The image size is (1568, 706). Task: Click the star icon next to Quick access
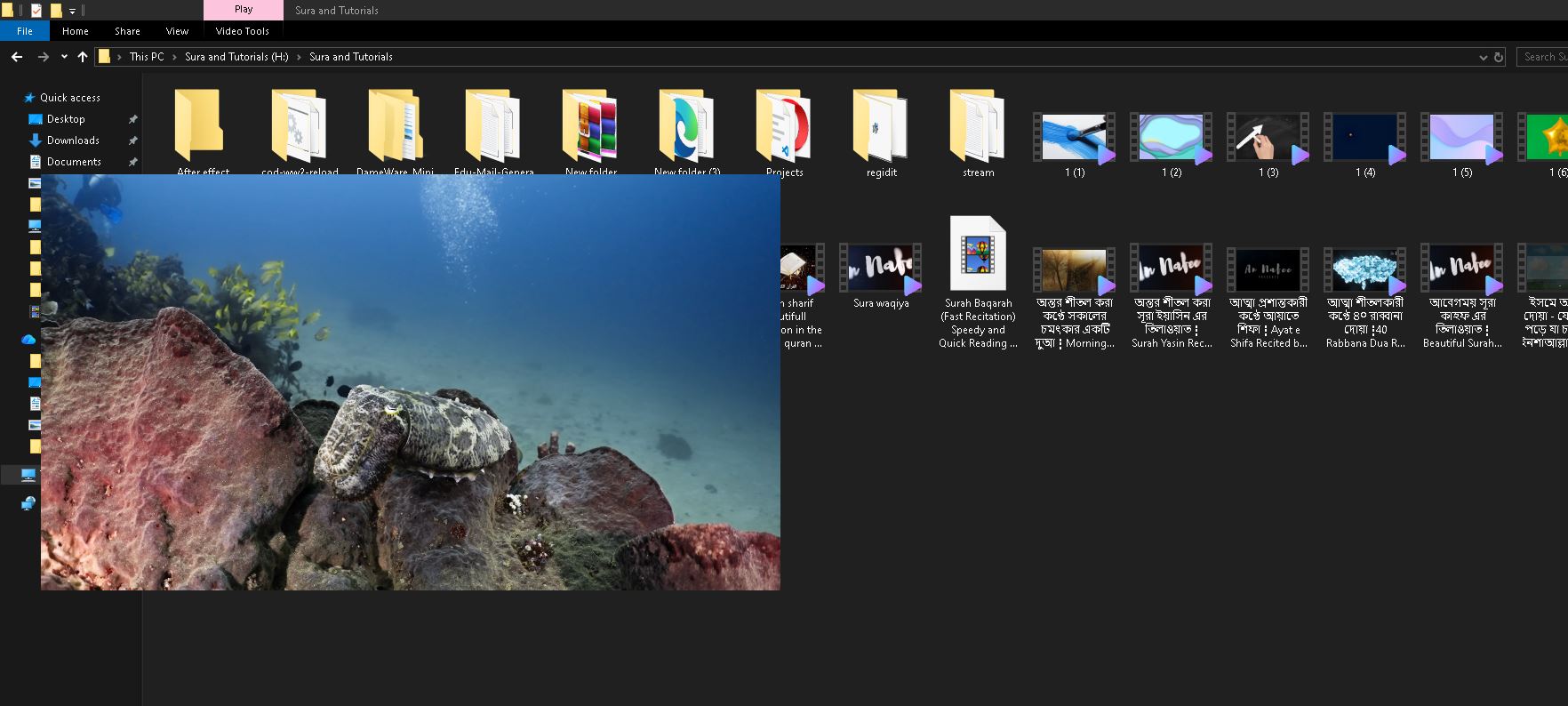click(29, 98)
